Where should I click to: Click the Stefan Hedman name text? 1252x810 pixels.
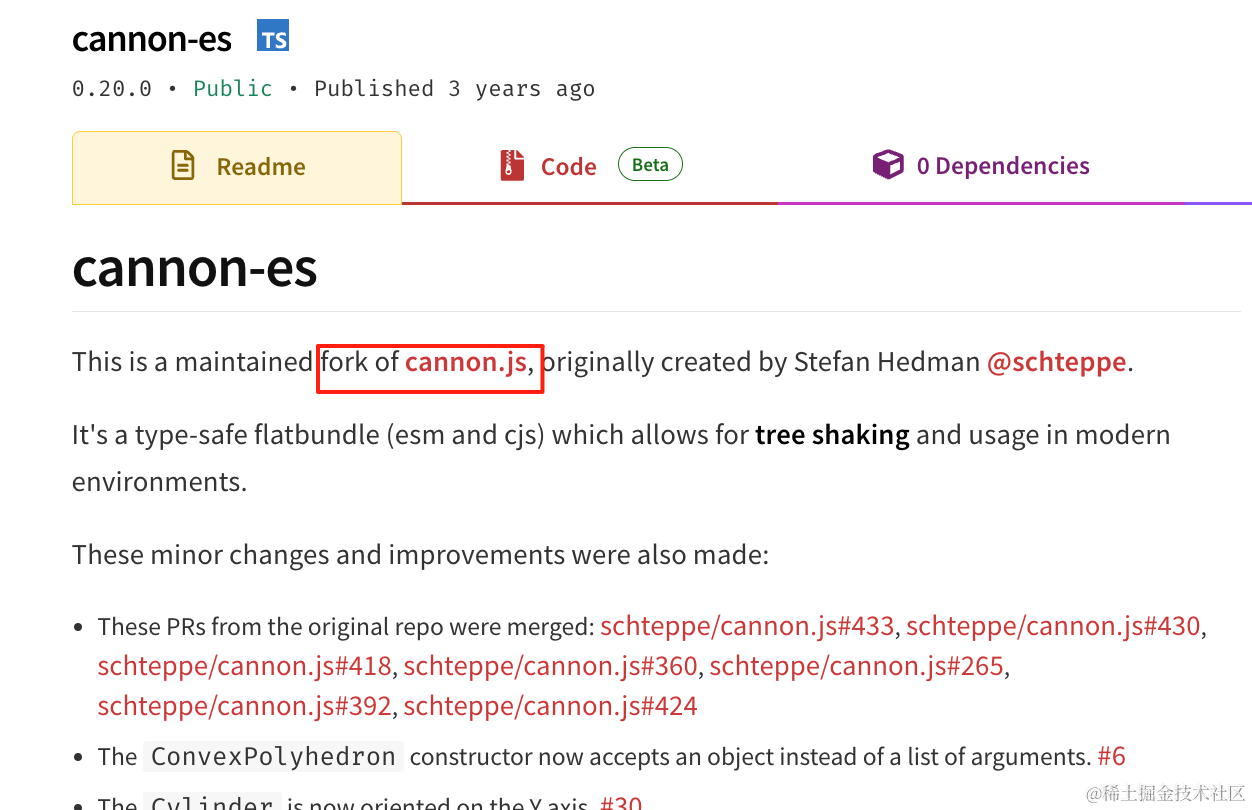[x=887, y=361]
